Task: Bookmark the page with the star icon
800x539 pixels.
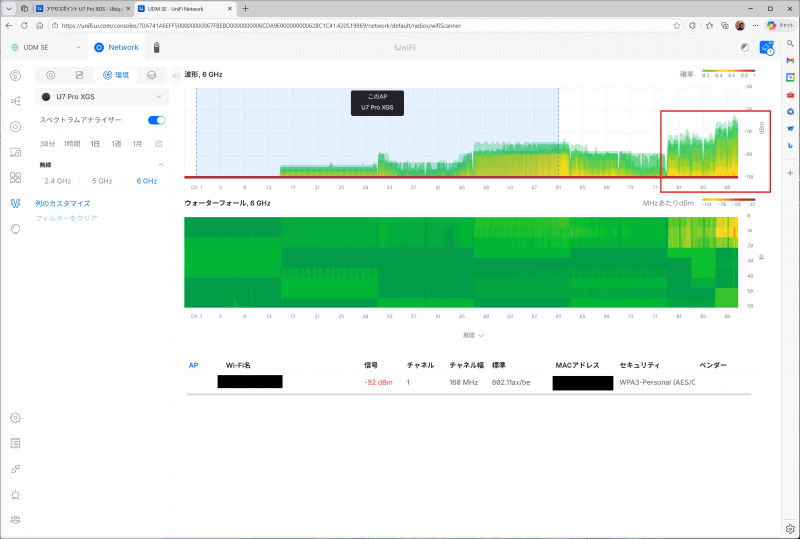Action: (677, 26)
